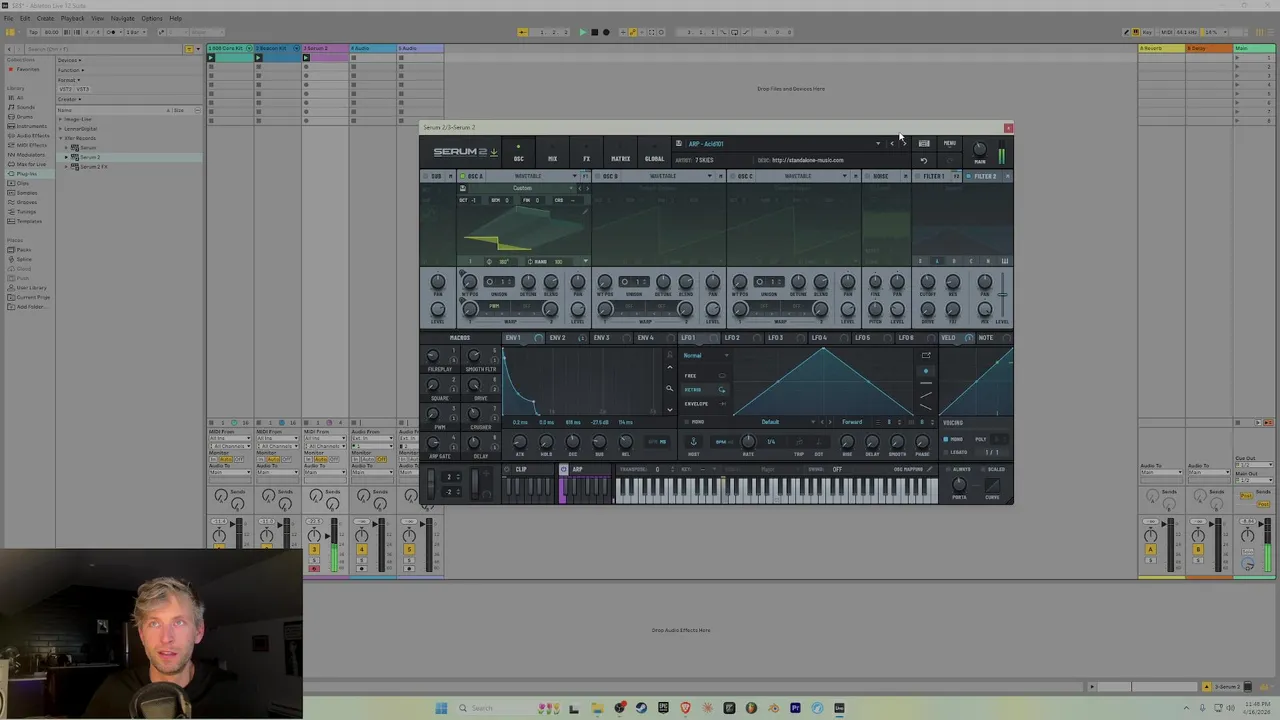Go to previous Serum preset arrow
Screen dimensions: 1280x720
pos(892,143)
